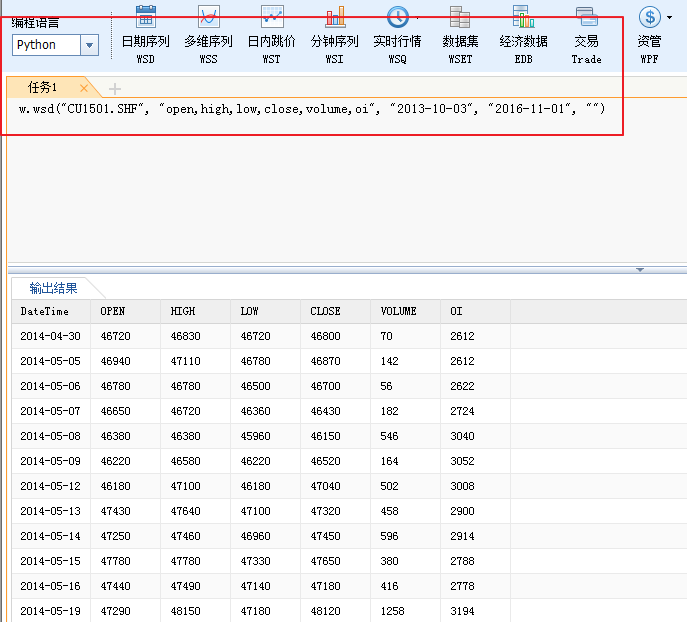Select the date cell 2014-05-14
Screen dimensions: 687x622
click(x=50, y=536)
